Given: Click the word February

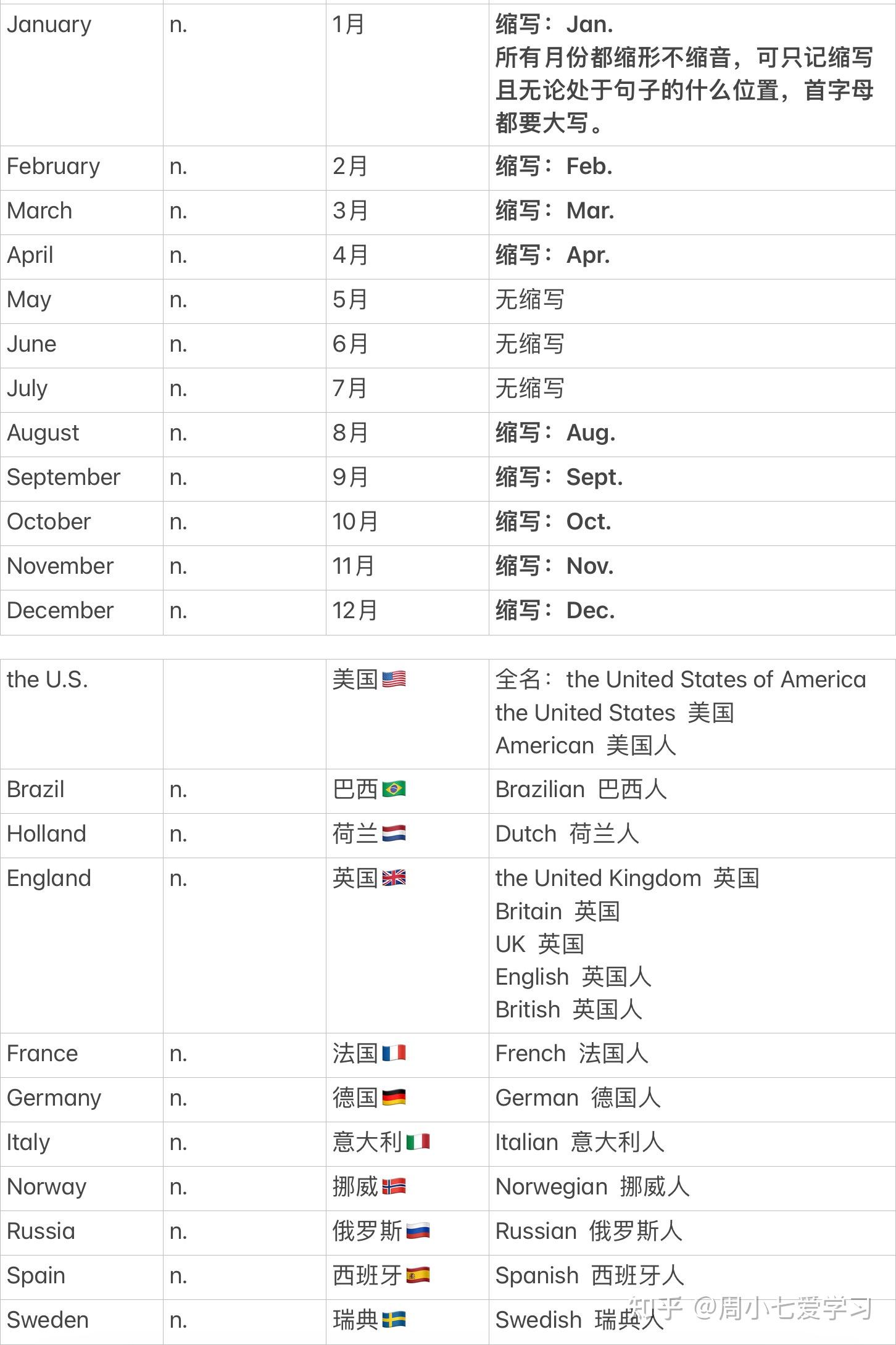Looking at the screenshot, I should (x=53, y=167).
